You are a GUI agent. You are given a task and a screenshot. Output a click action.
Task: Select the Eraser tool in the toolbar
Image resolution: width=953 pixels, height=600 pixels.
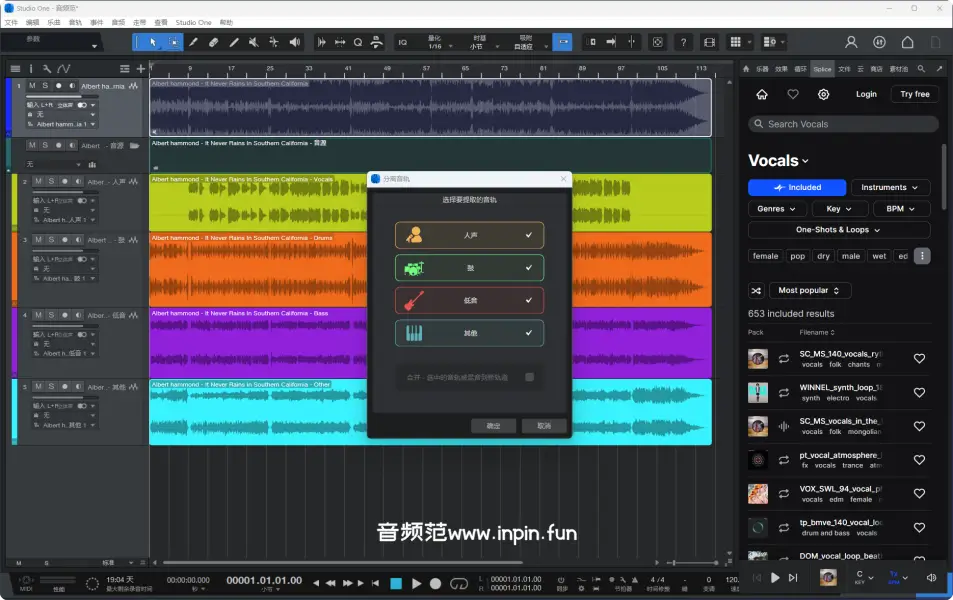(214, 42)
